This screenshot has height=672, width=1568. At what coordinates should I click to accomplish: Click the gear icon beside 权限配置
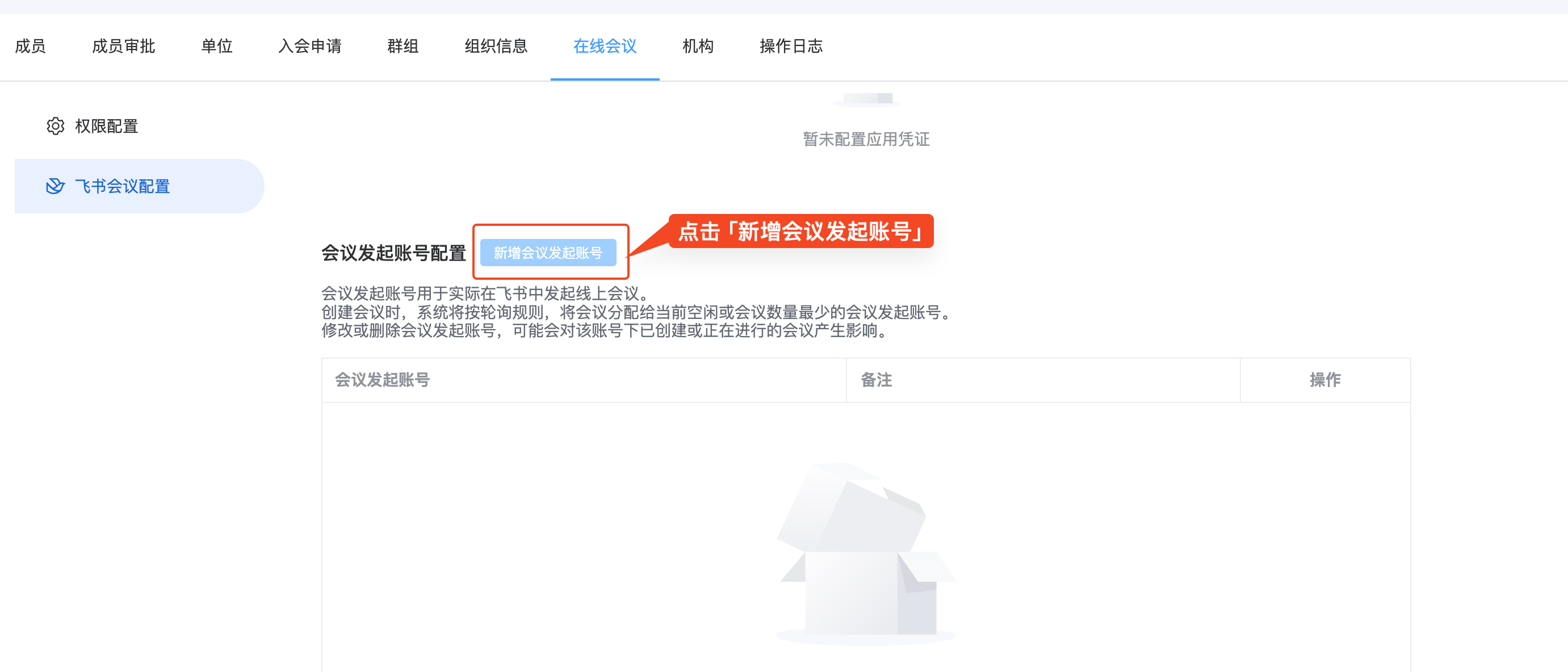56,127
